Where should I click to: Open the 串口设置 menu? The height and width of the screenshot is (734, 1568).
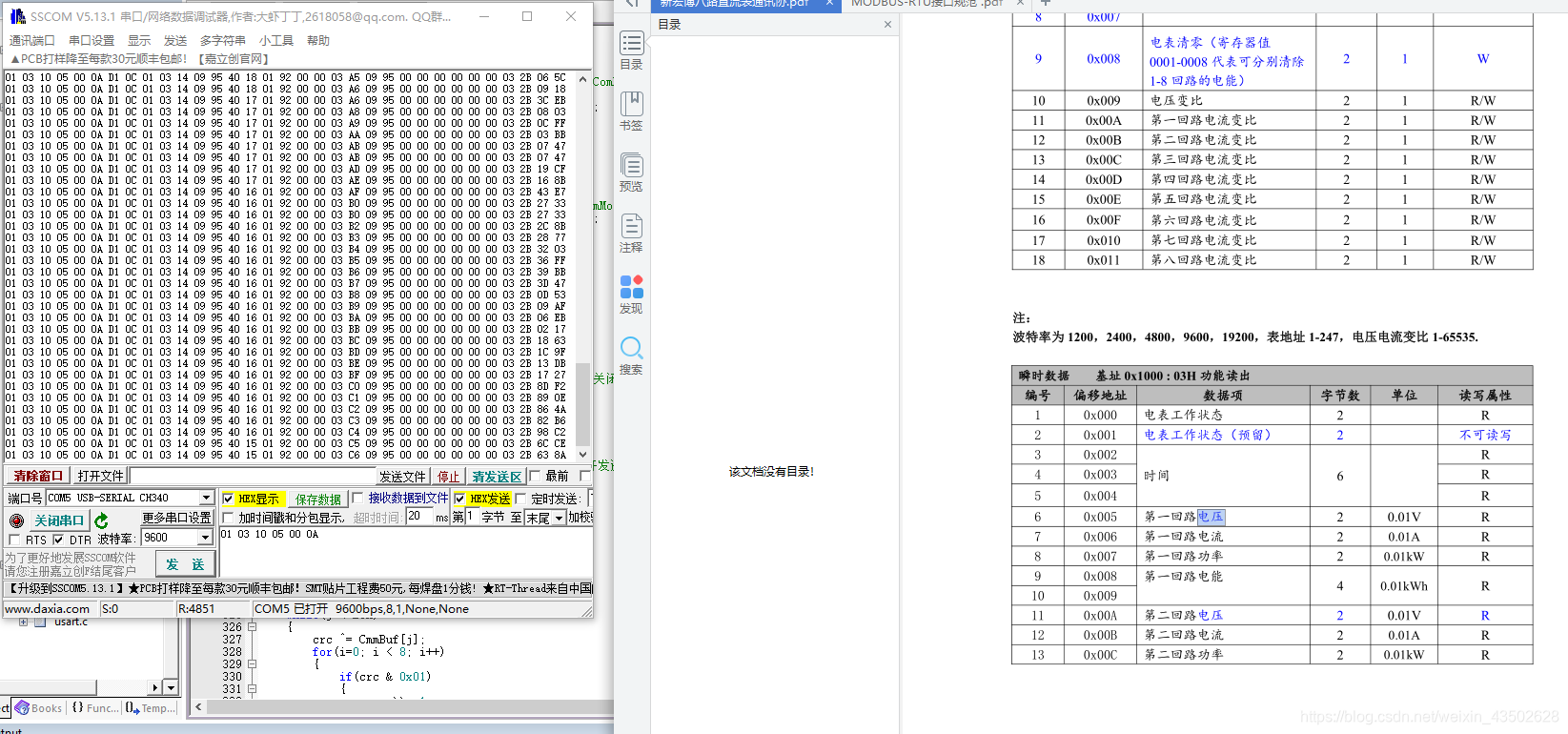[x=92, y=41]
